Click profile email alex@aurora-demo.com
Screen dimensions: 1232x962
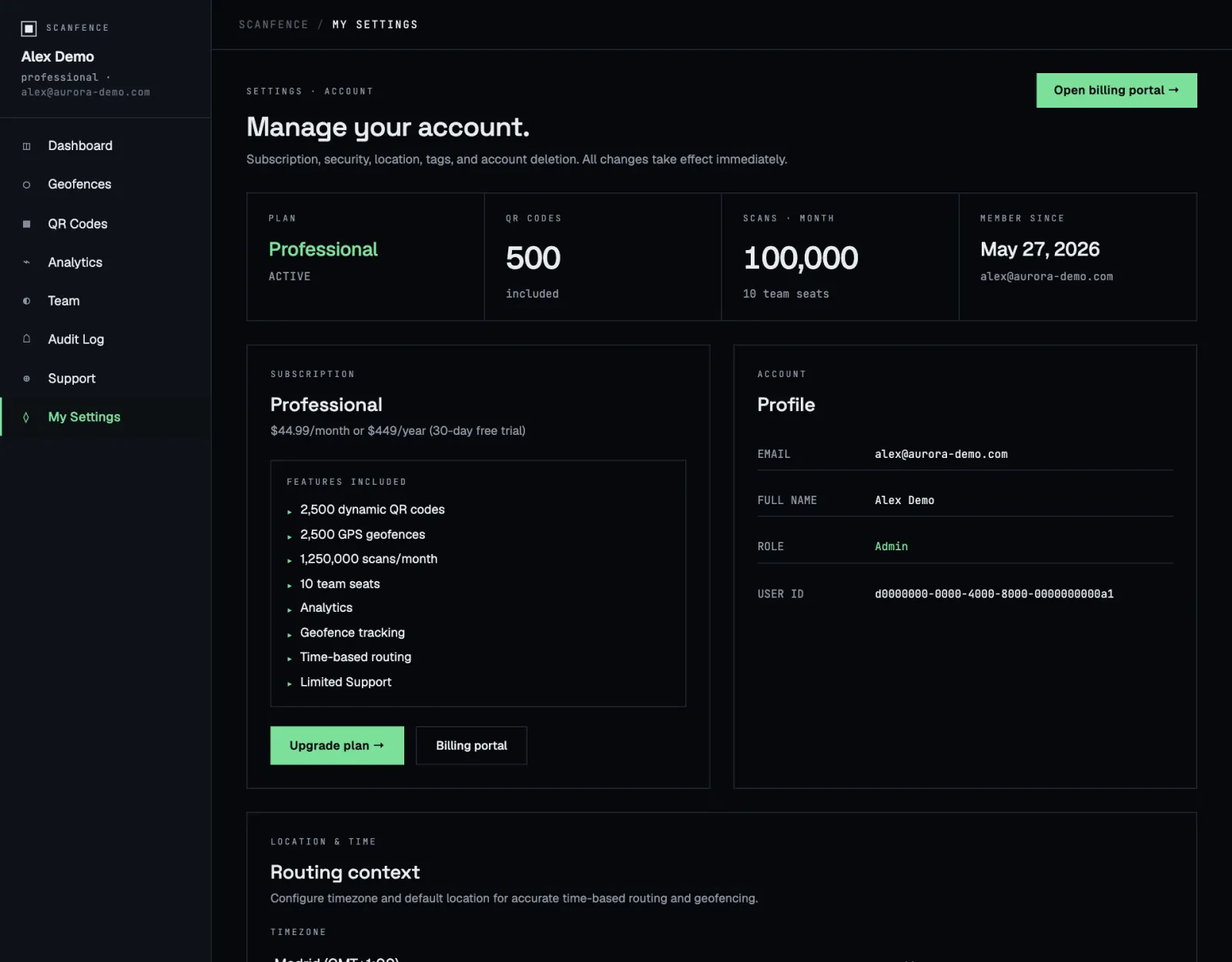click(941, 454)
